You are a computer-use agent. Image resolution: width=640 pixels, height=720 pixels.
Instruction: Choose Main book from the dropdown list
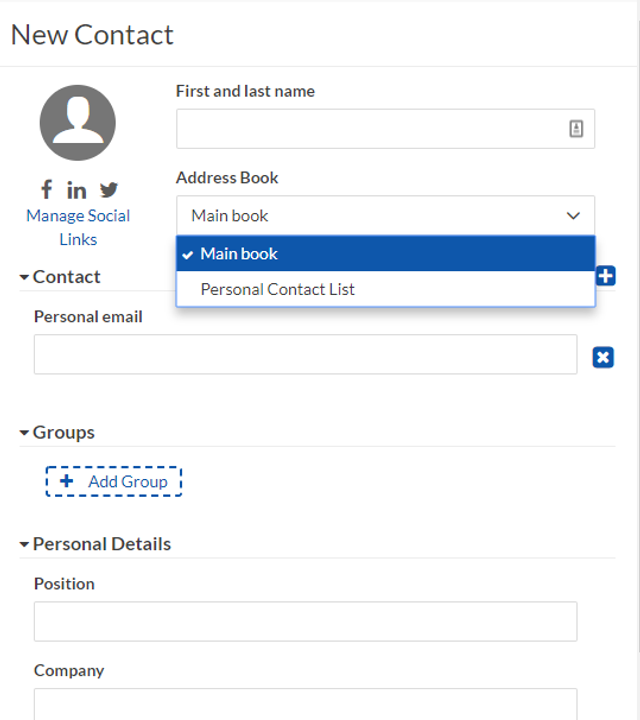coord(386,253)
